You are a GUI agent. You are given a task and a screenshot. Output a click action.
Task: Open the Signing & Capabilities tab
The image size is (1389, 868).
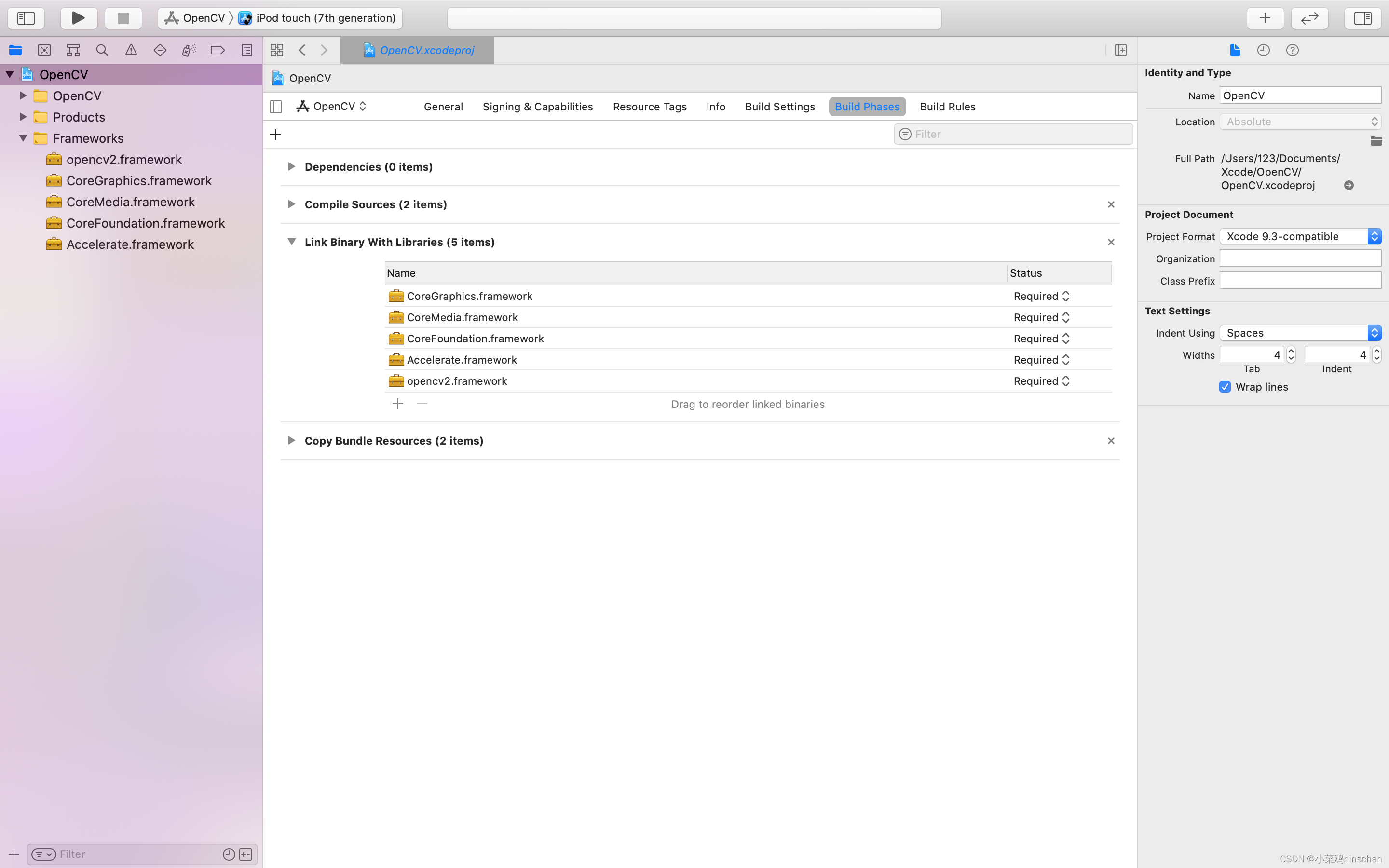pyautogui.click(x=537, y=107)
